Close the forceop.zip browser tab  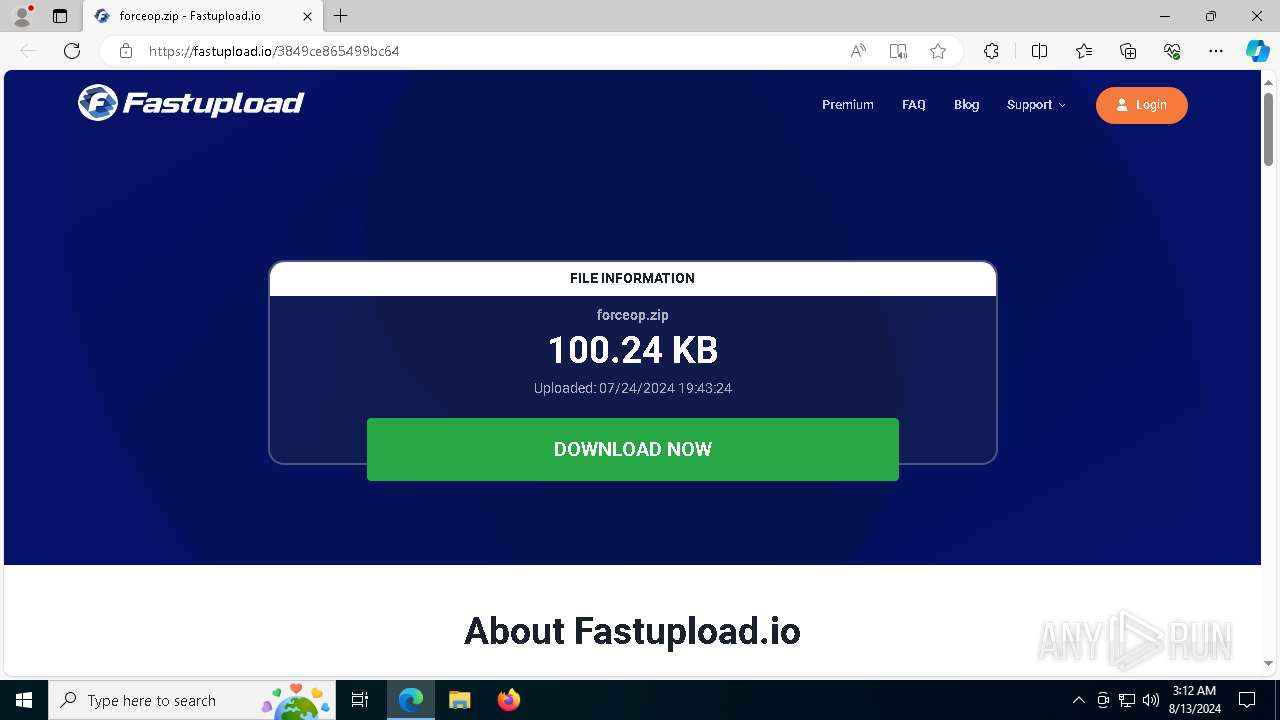pyautogui.click(x=307, y=16)
